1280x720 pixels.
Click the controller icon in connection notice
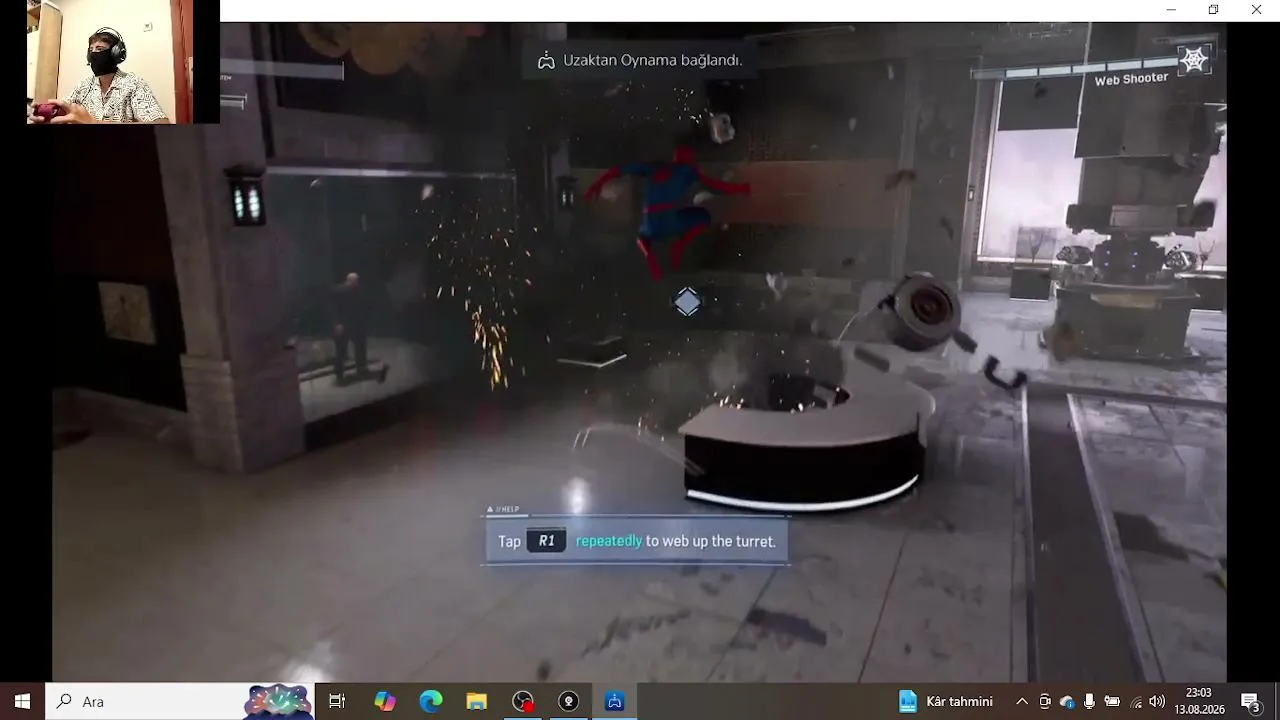546,61
